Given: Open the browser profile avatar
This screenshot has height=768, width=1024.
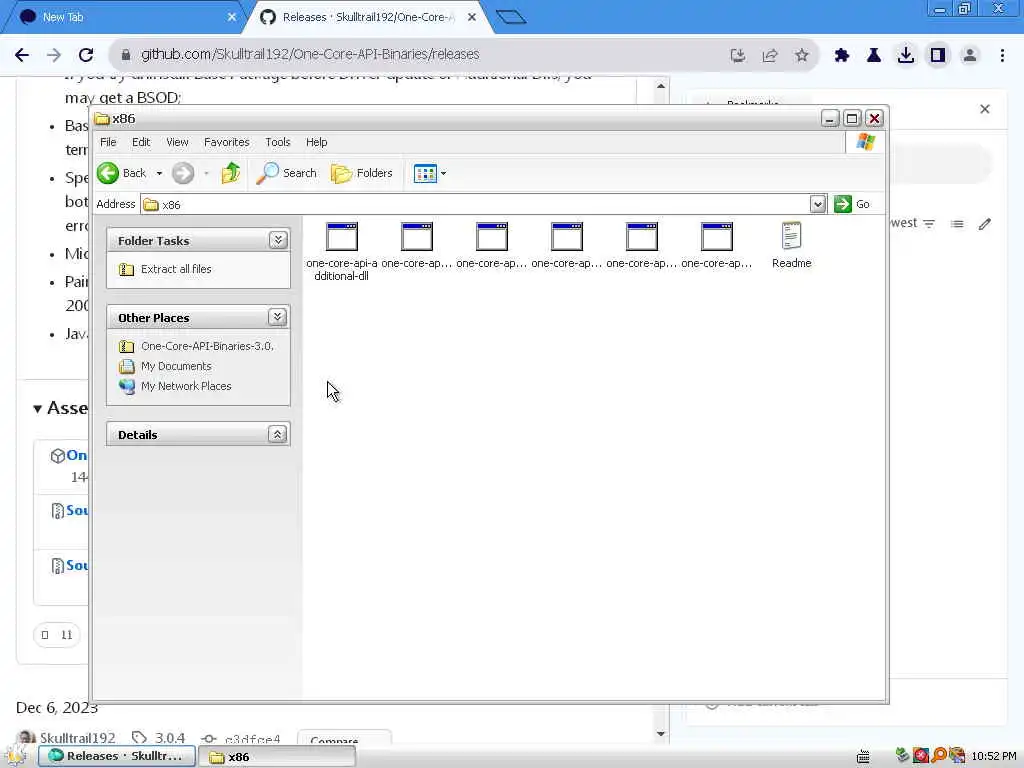Looking at the screenshot, I should [x=970, y=56].
